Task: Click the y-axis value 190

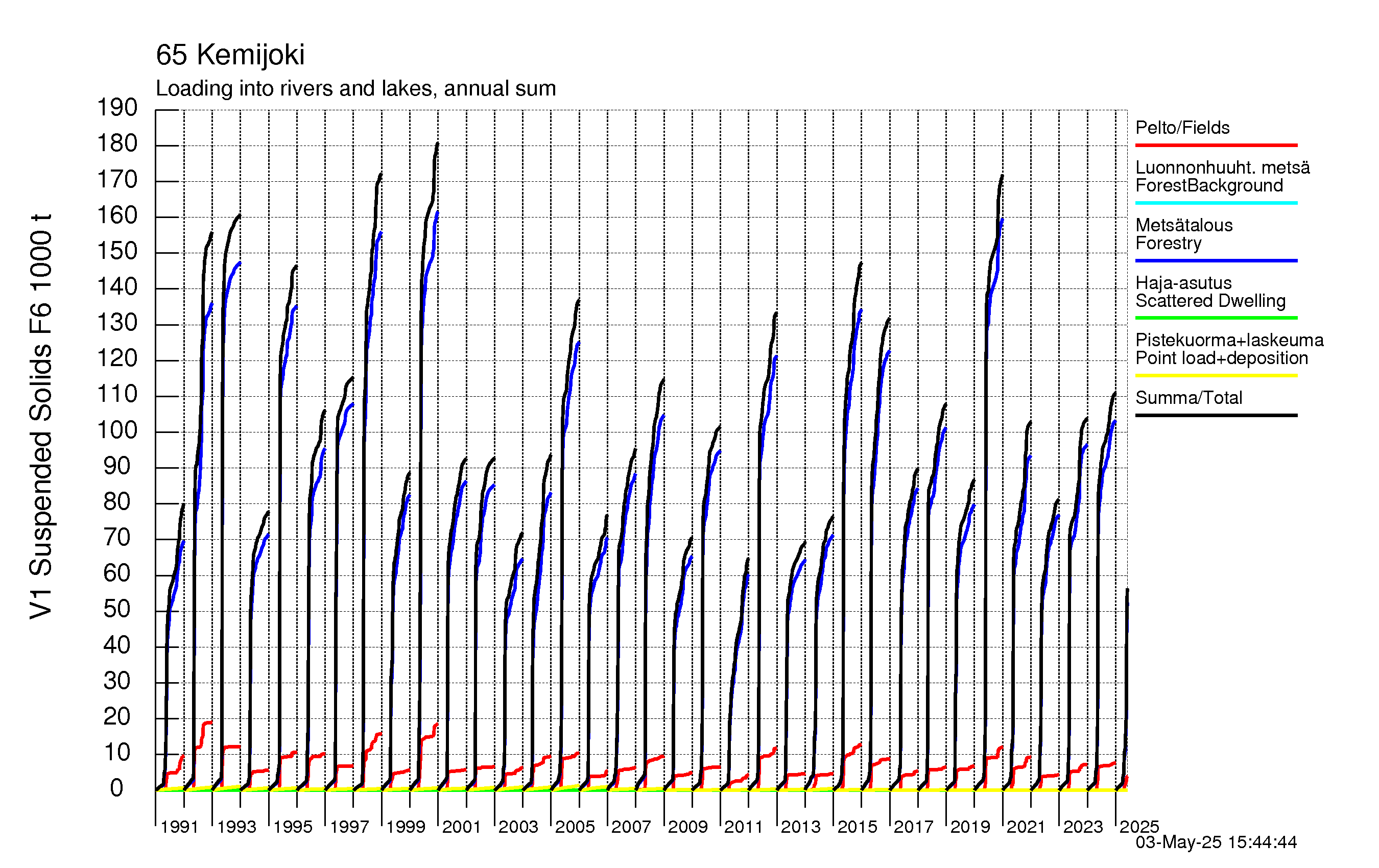Action: click(x=117, y=108)
